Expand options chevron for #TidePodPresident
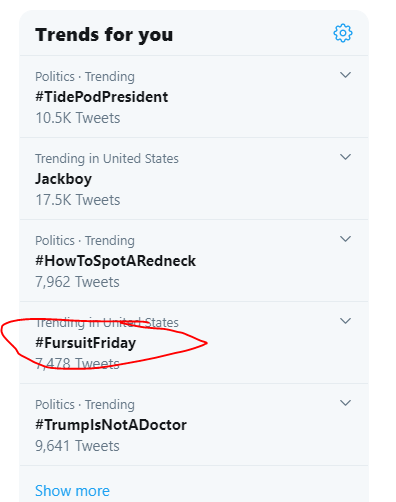The image size is (396, 502). coord(345,75)
